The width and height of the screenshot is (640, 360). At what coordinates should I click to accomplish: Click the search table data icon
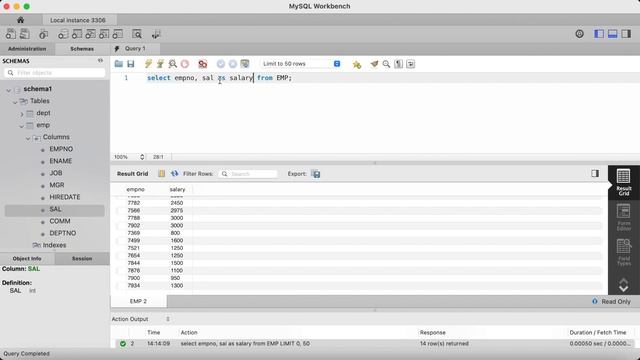pos(137,34)
